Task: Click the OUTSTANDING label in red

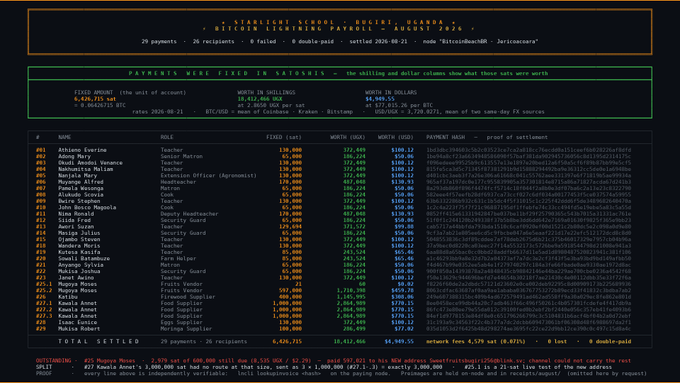Action: point(53,360)
